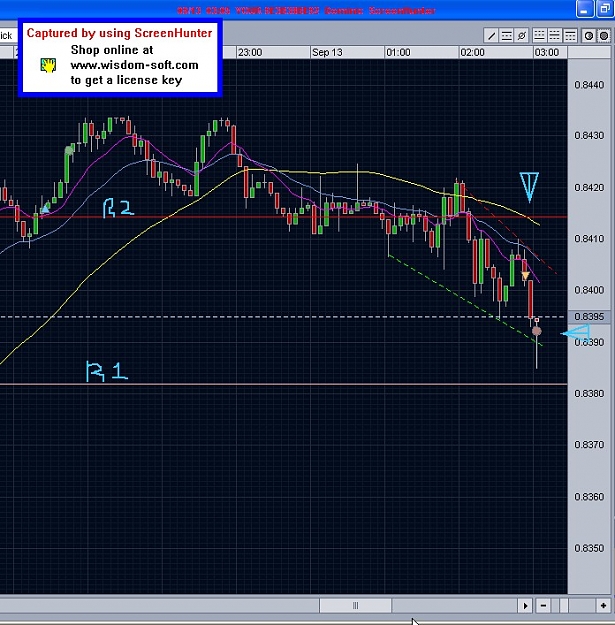Click the 0.8360 price axis label
Viewport: 615px width, 625px height.
pyautogui.click(x=589, y=497)
